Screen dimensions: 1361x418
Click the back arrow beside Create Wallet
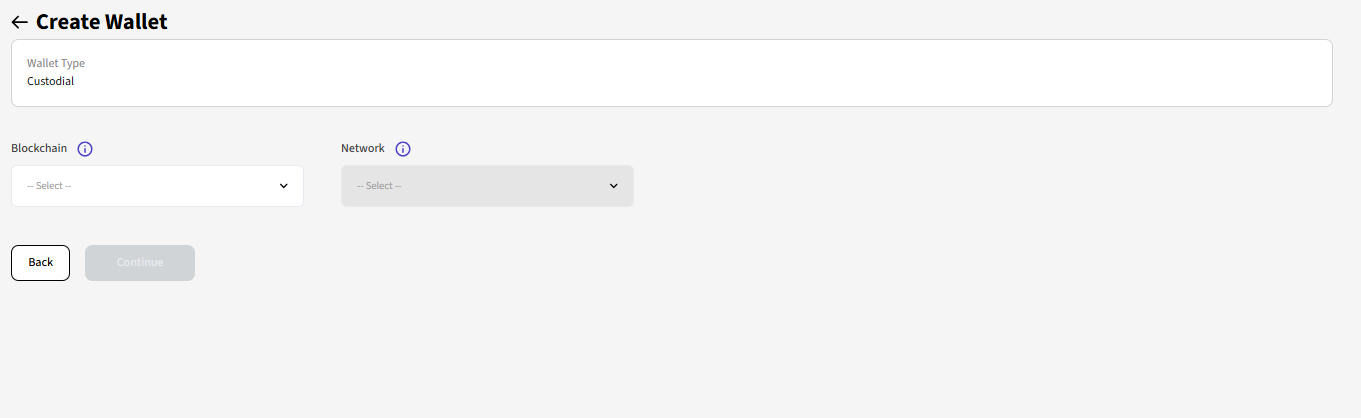(x=19, y=22)
